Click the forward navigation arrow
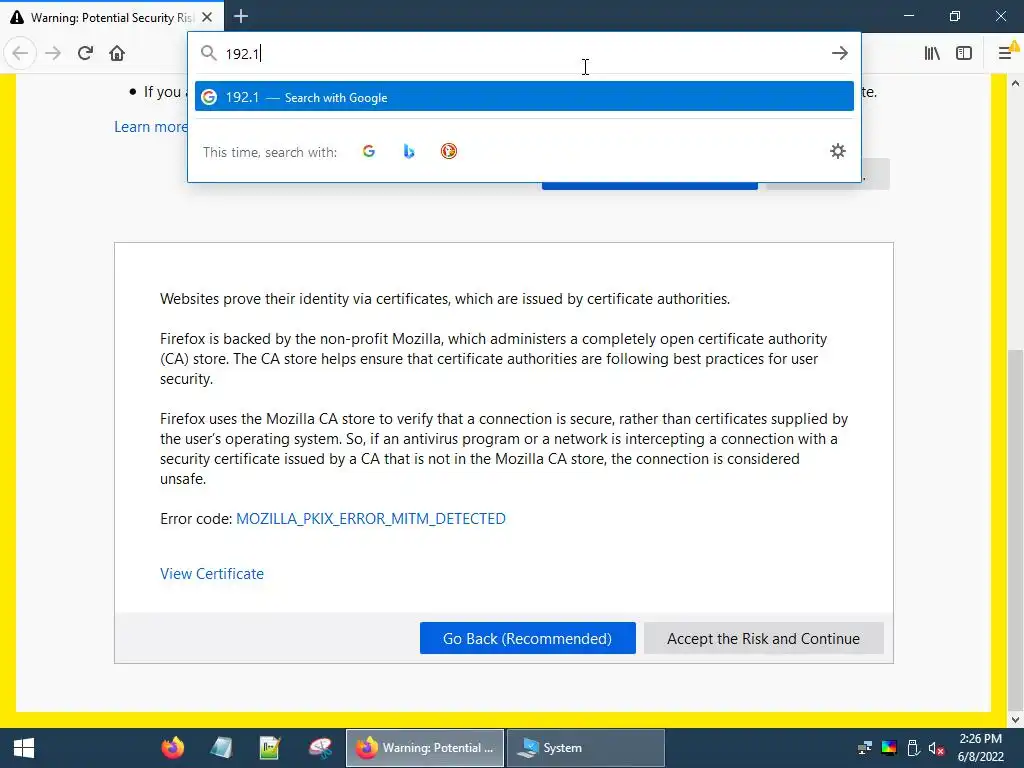Screen dimensions: 1024x768 pos(53,53)
